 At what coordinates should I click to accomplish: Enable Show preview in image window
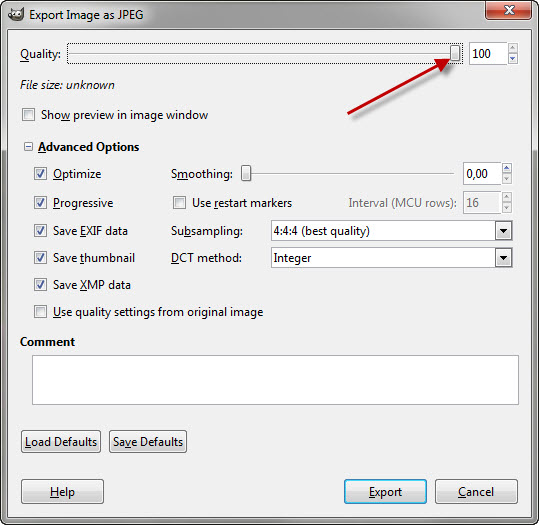coord(29,115)
